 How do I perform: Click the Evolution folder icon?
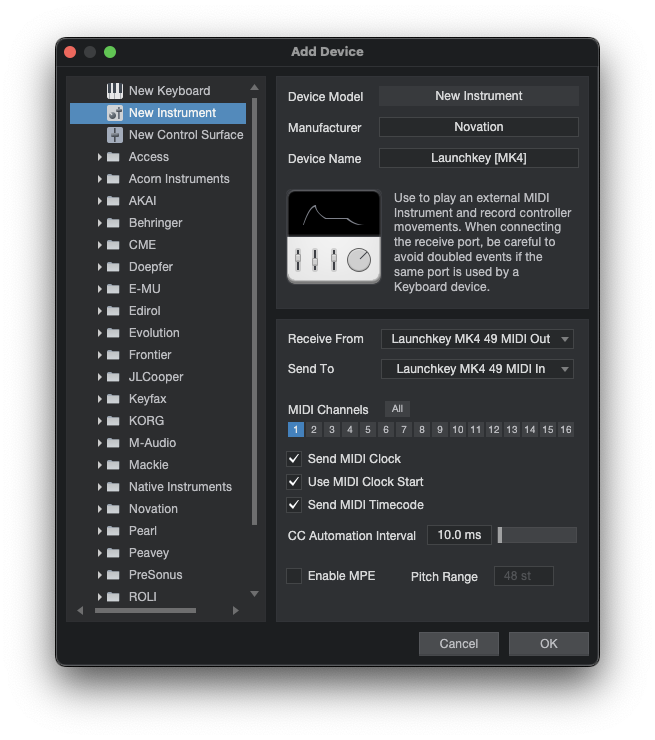[113, 333]
